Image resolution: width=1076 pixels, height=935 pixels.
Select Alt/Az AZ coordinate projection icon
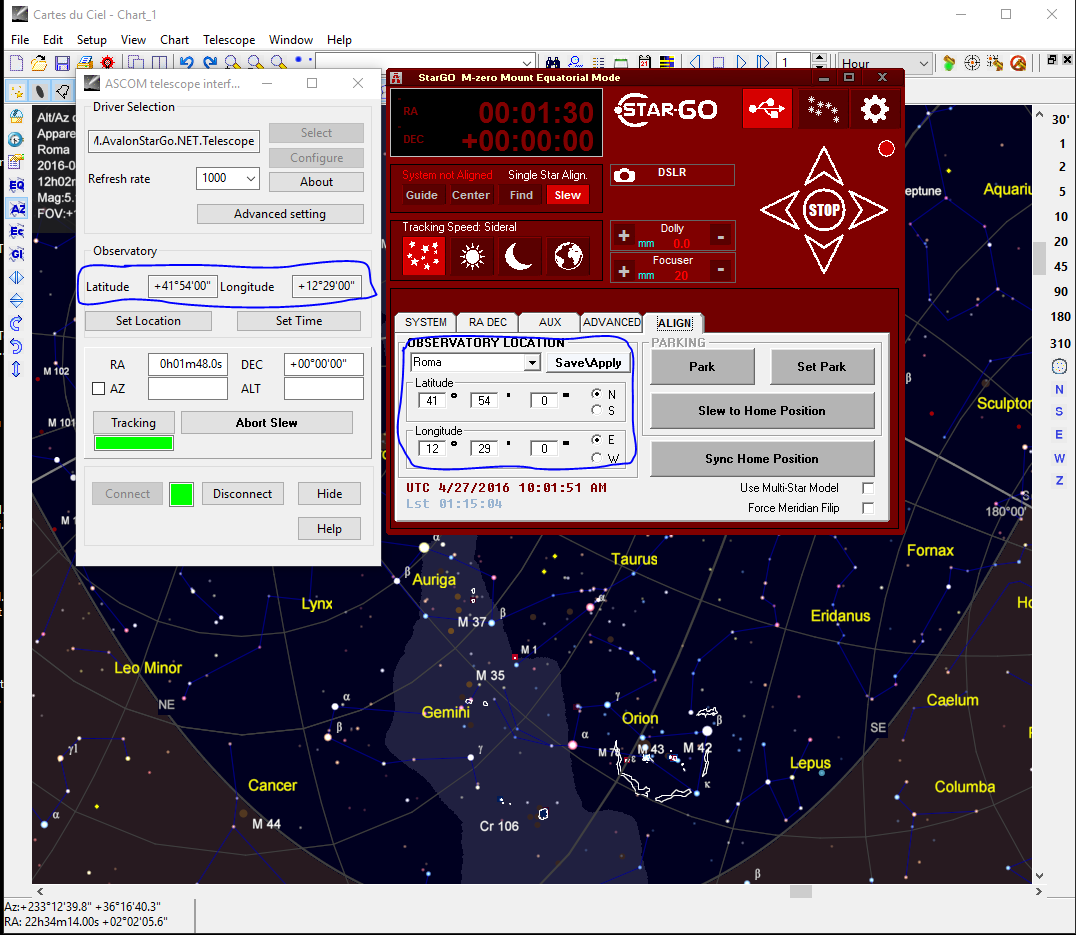[16, 209]
